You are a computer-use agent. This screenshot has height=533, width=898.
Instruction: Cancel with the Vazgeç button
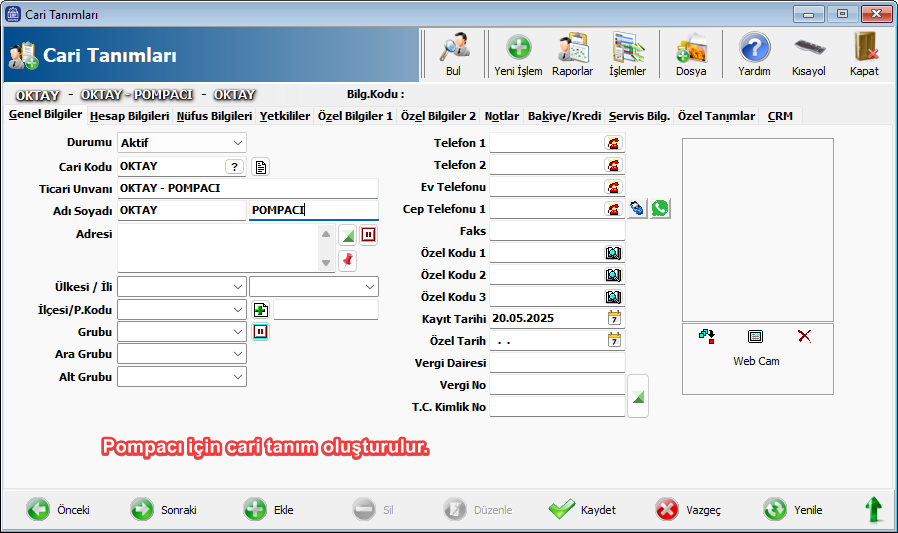(x=688, y=510)
